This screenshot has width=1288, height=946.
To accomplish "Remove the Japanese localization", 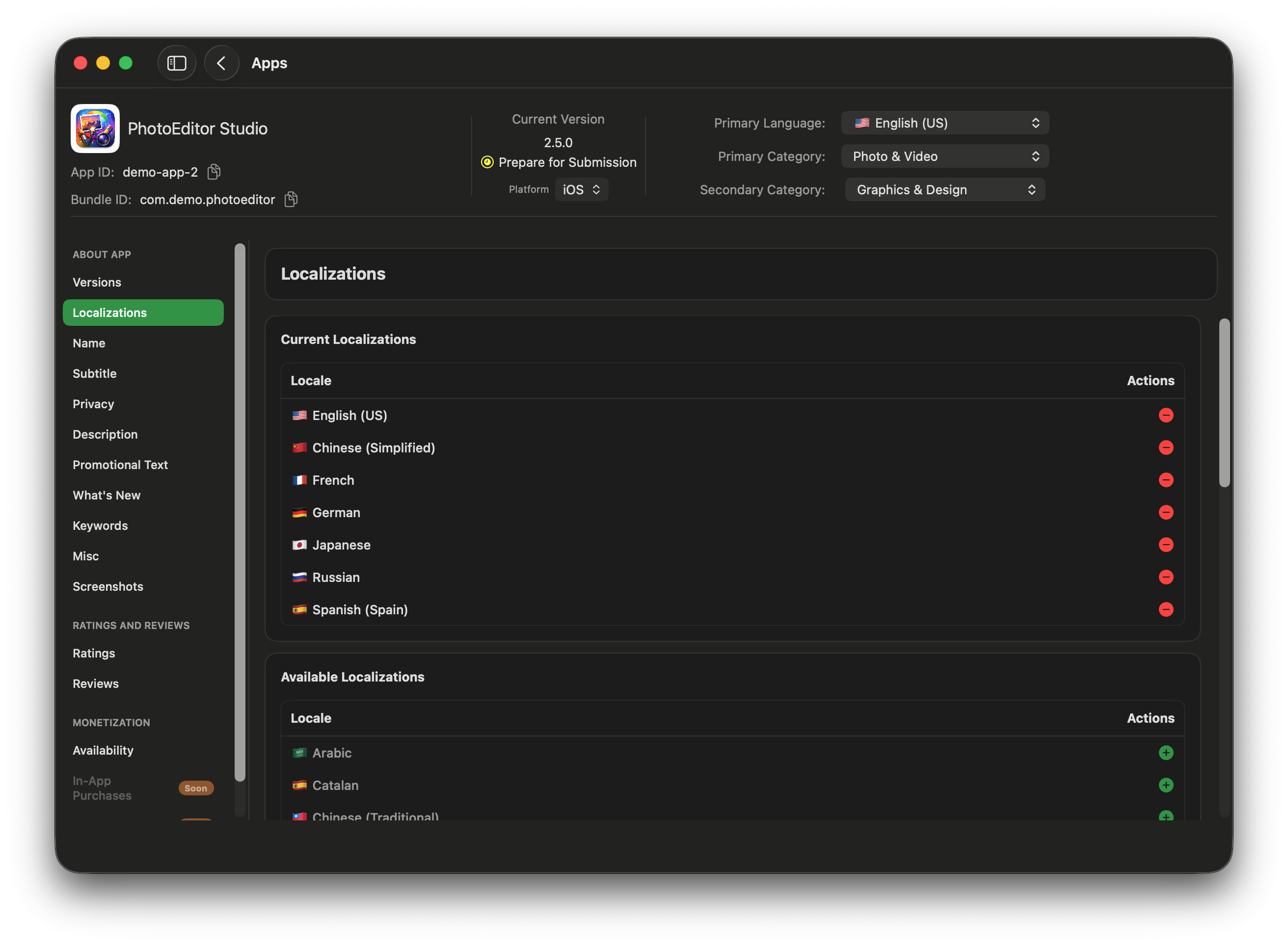I will tap(1167, 545).
